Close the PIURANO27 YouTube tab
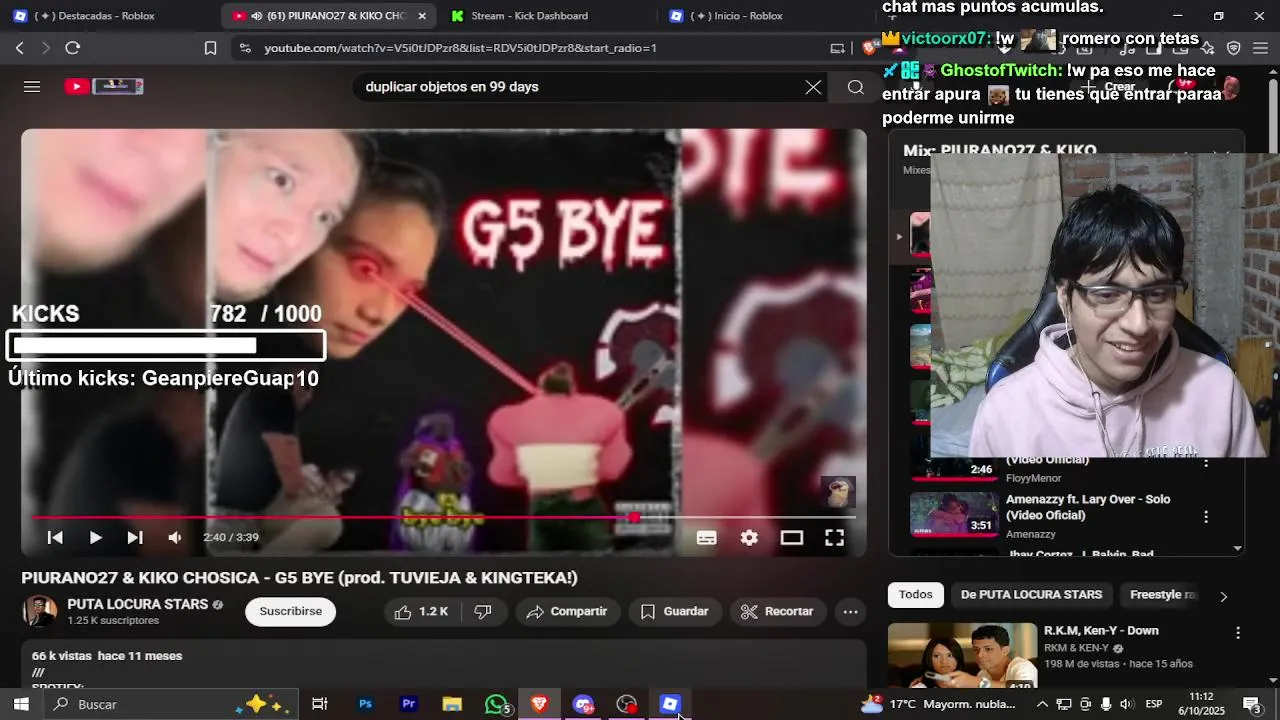Screen dimensions: 1280x720 tap(422, 16)
